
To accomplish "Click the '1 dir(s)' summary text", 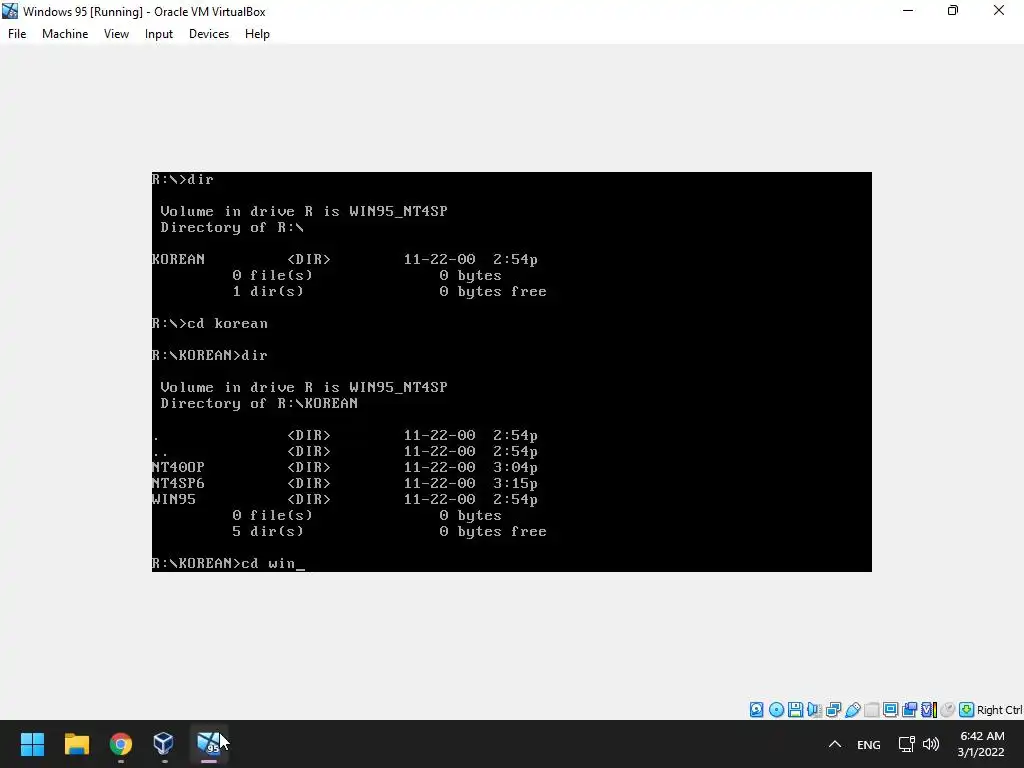I will click(268, 291).
